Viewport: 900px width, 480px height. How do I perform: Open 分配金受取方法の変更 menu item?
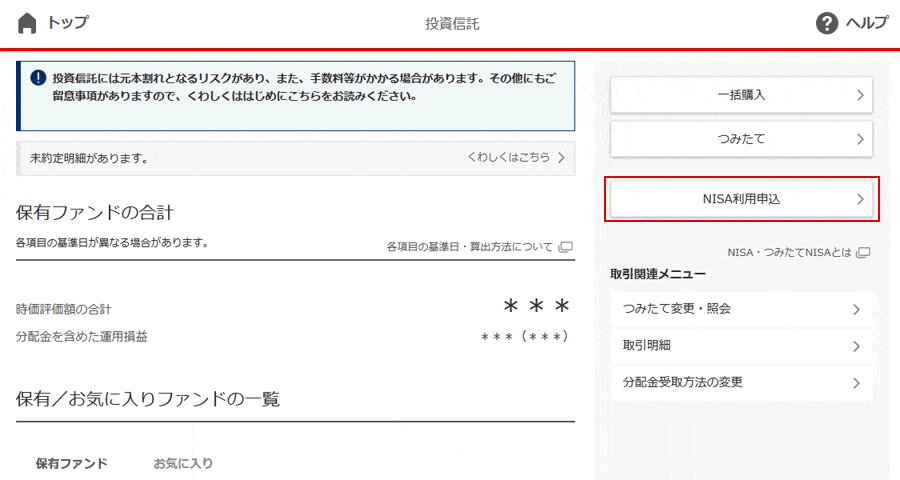[x=741, y=383]
